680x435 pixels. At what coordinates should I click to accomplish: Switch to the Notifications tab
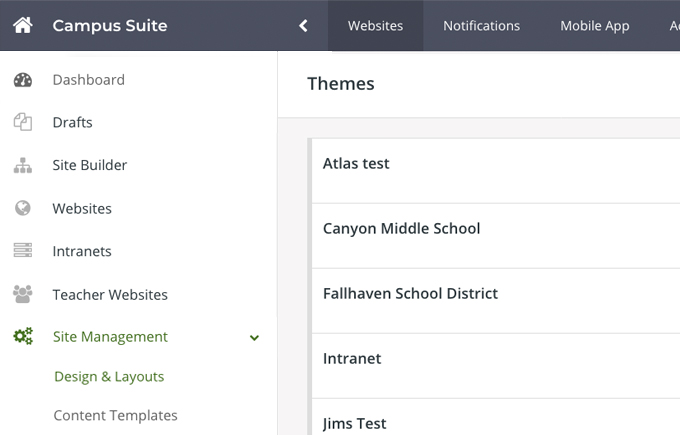point(481,26)
